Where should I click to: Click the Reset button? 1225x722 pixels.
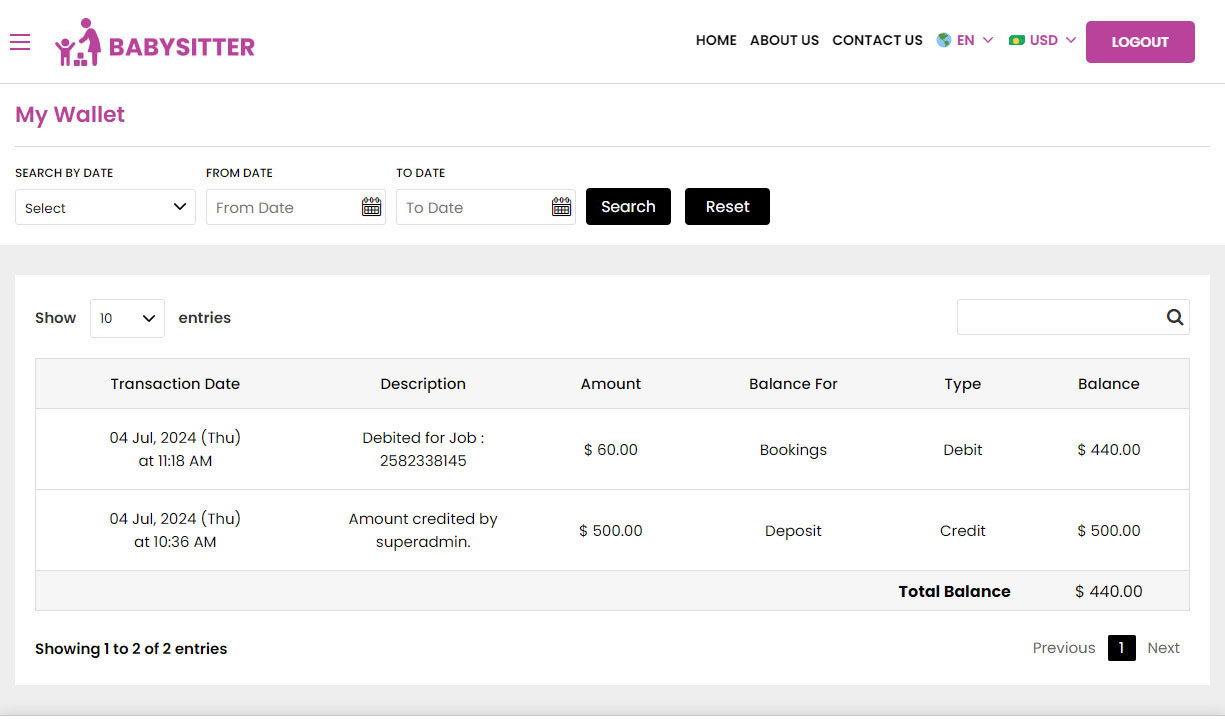tap(727, 206)
